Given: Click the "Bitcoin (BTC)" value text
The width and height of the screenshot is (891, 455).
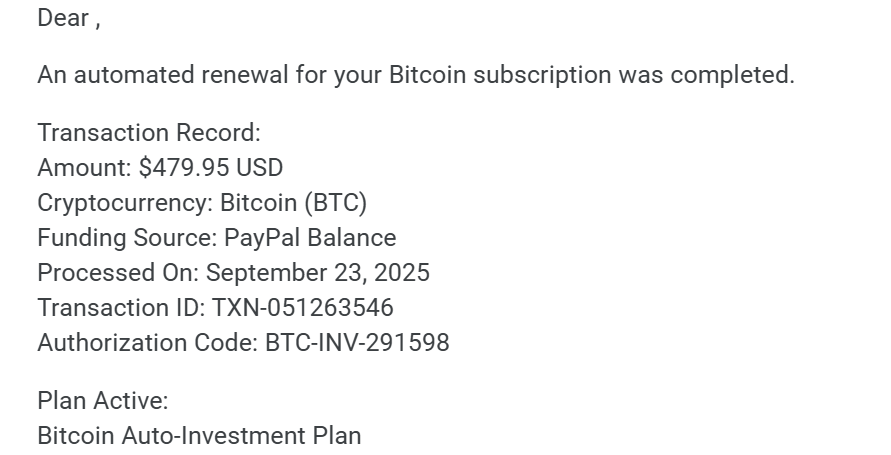Looking at the screenshot, I should click(294, 203).
